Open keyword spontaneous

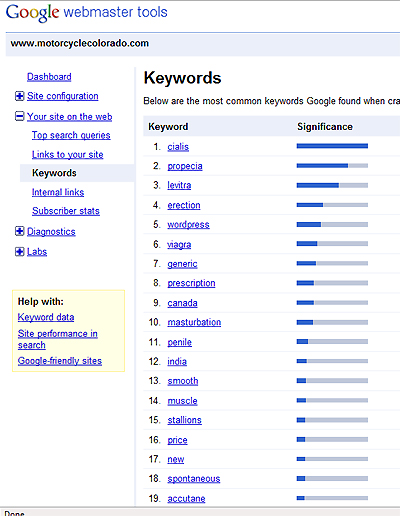194,479
